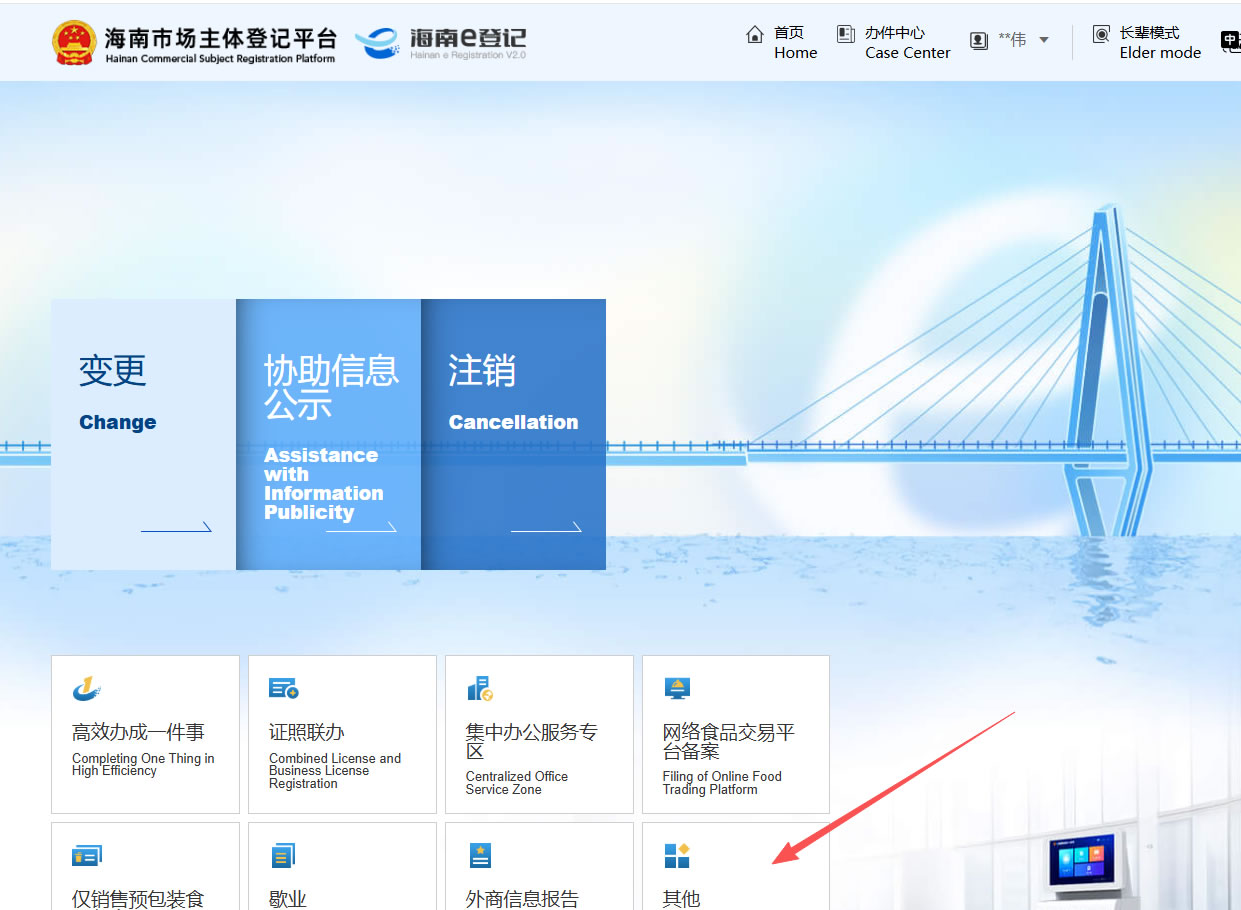This screenshot has height=910, width=1241.
Task: Go to 办件中心 Case Center
Action: click(x=907, y=43)
